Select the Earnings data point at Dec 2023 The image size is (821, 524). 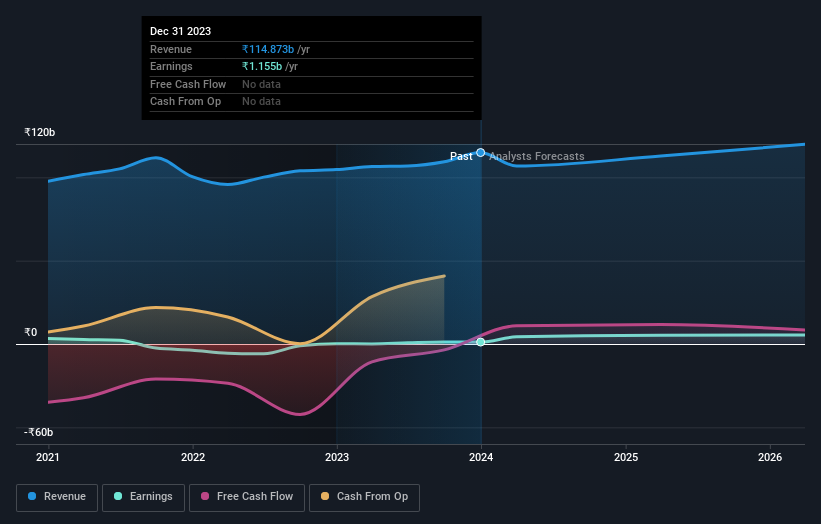(x=481, y=342)
